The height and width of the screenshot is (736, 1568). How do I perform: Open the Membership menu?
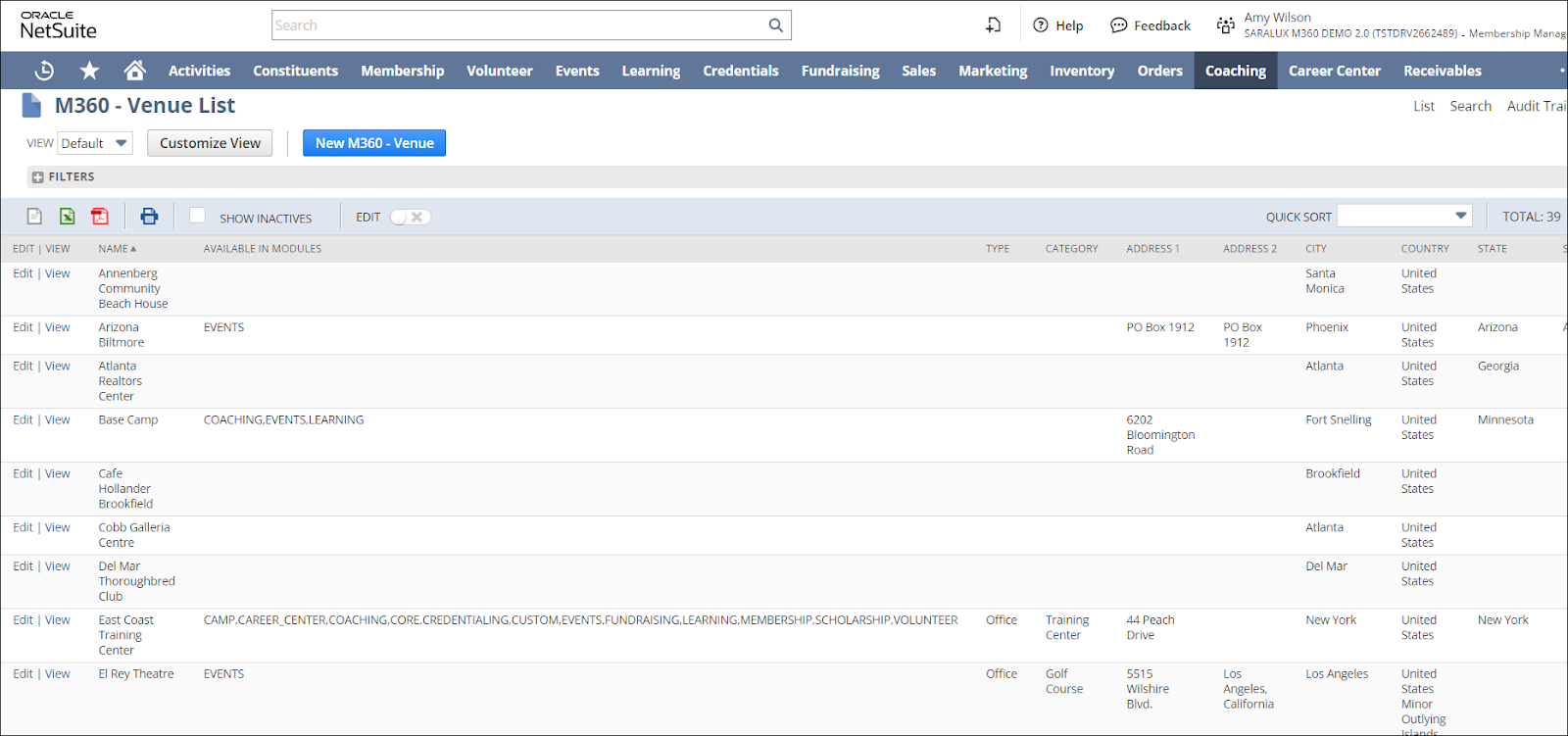point(402,71)
